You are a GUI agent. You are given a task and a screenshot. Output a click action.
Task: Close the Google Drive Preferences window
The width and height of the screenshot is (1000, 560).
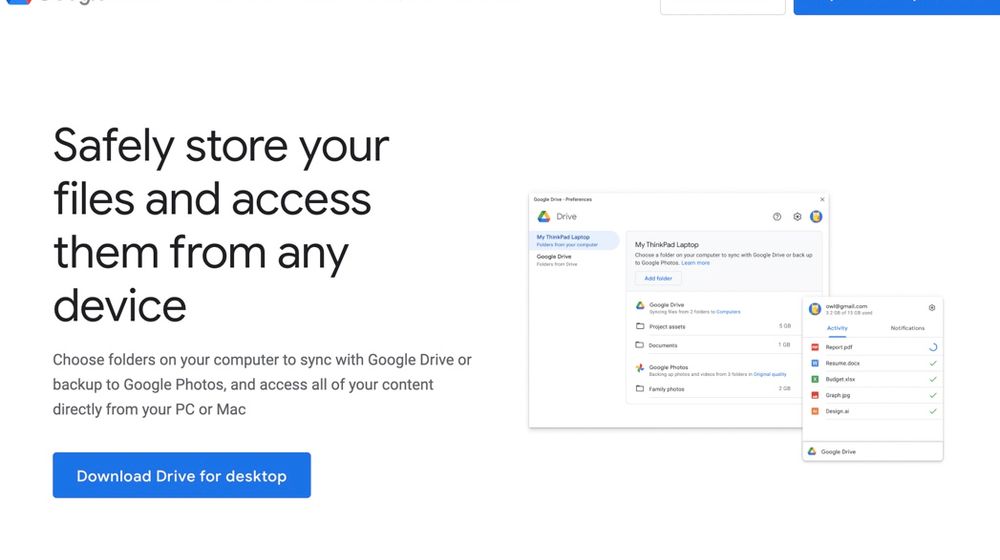pos(822,200)
